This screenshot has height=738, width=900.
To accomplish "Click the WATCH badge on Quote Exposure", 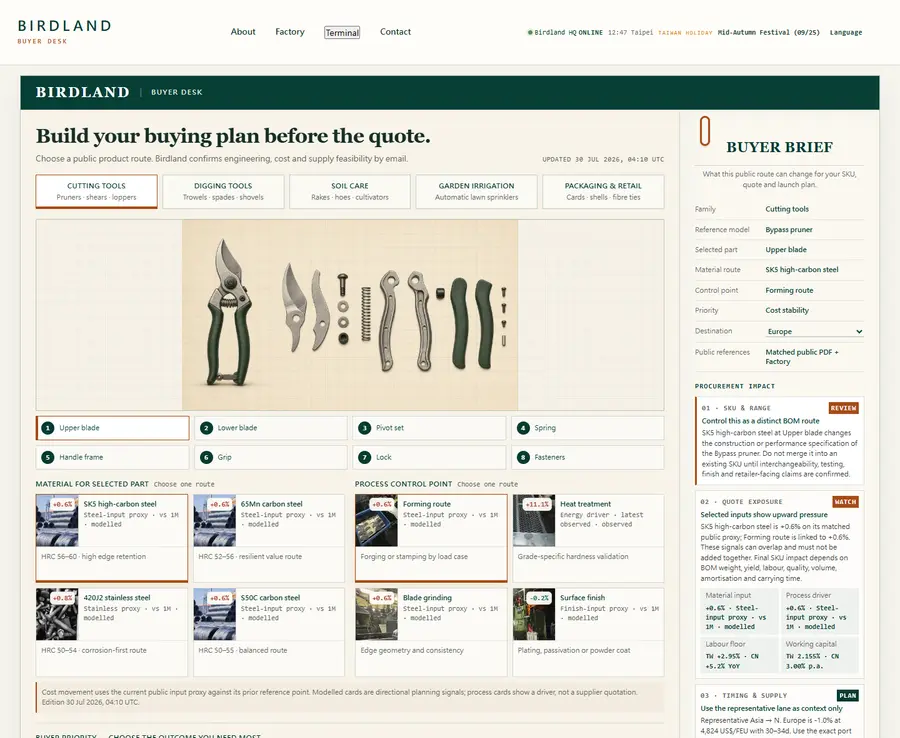I will (845, 502).
